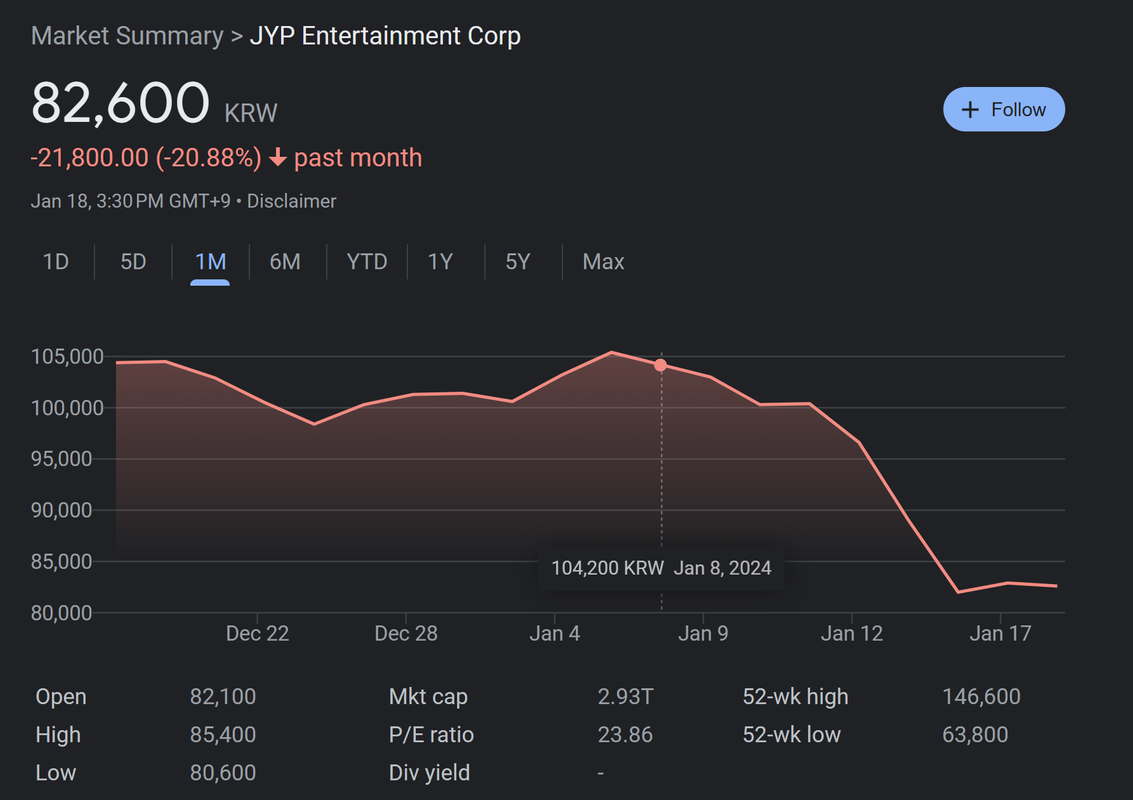This screenshot has width=1133, height=800.
Task: Switch to the 1D range tab
Action: (x=56, y=262)
